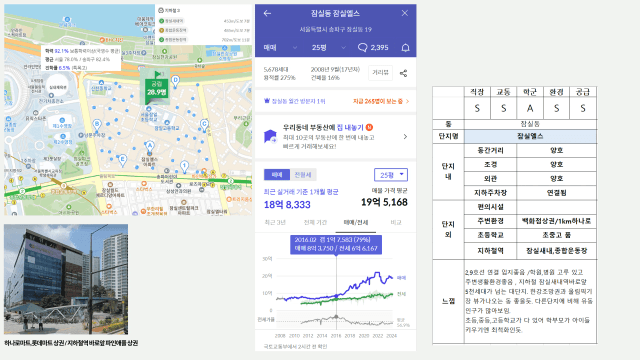640x360 pixels.
Task: Open the comments bubble showing 2,395
Action: (x=373, y=48)
